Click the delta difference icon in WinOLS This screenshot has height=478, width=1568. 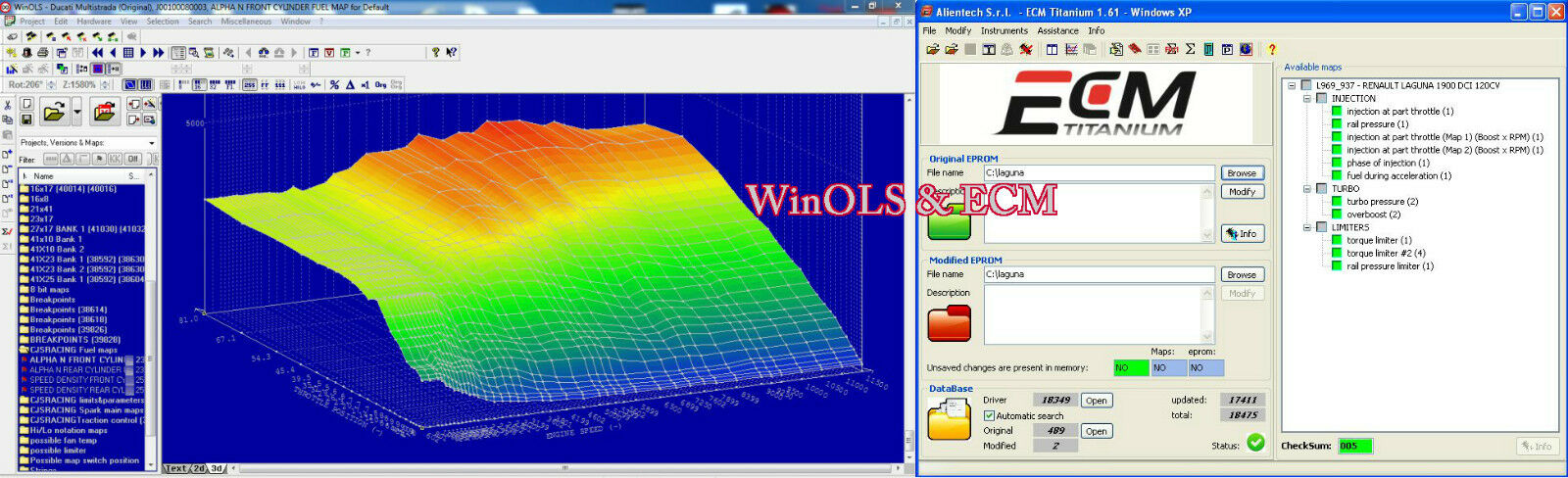(x=350, y=84)
